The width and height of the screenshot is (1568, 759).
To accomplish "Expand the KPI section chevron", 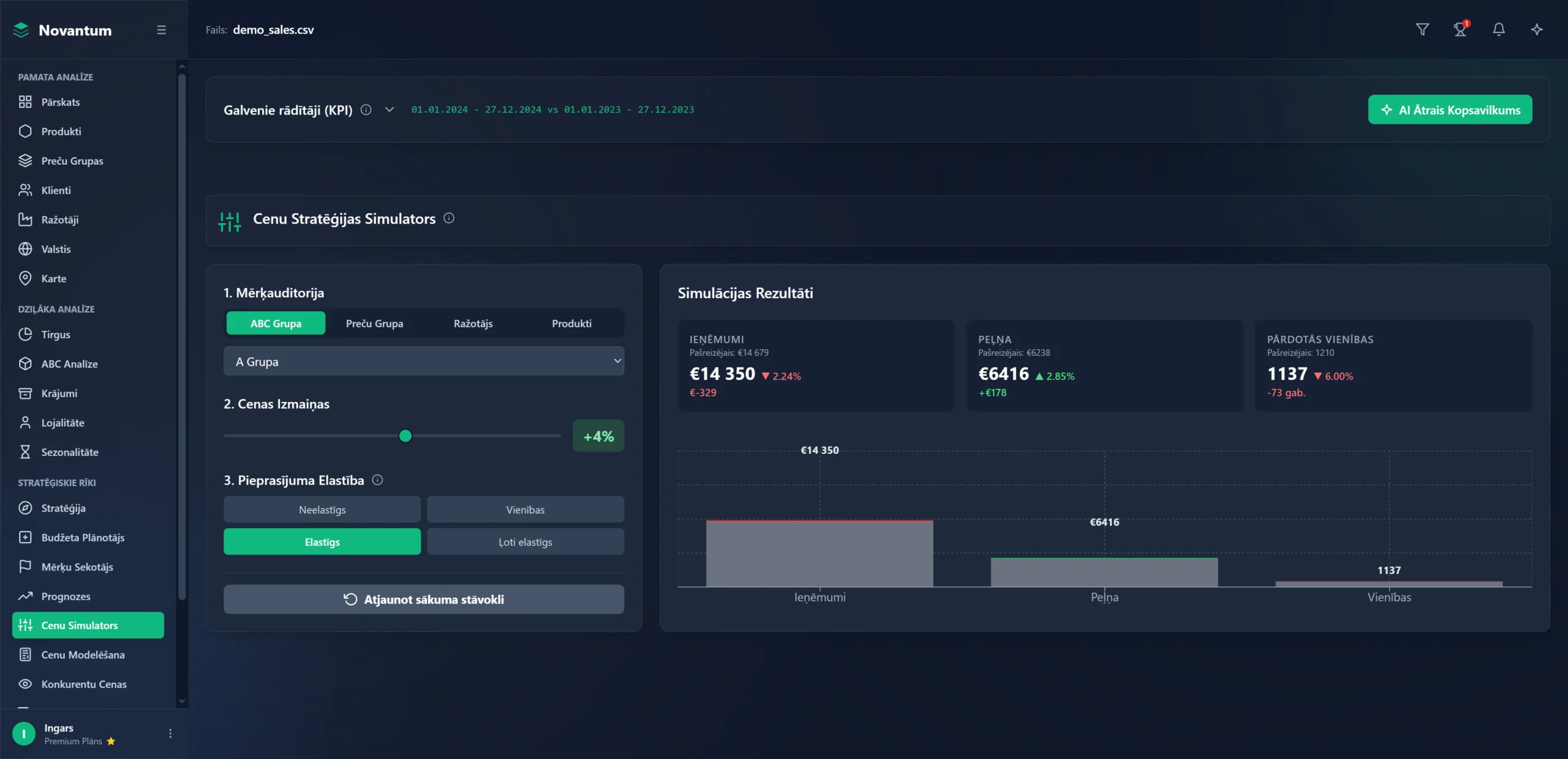I will tap(390, 110).
